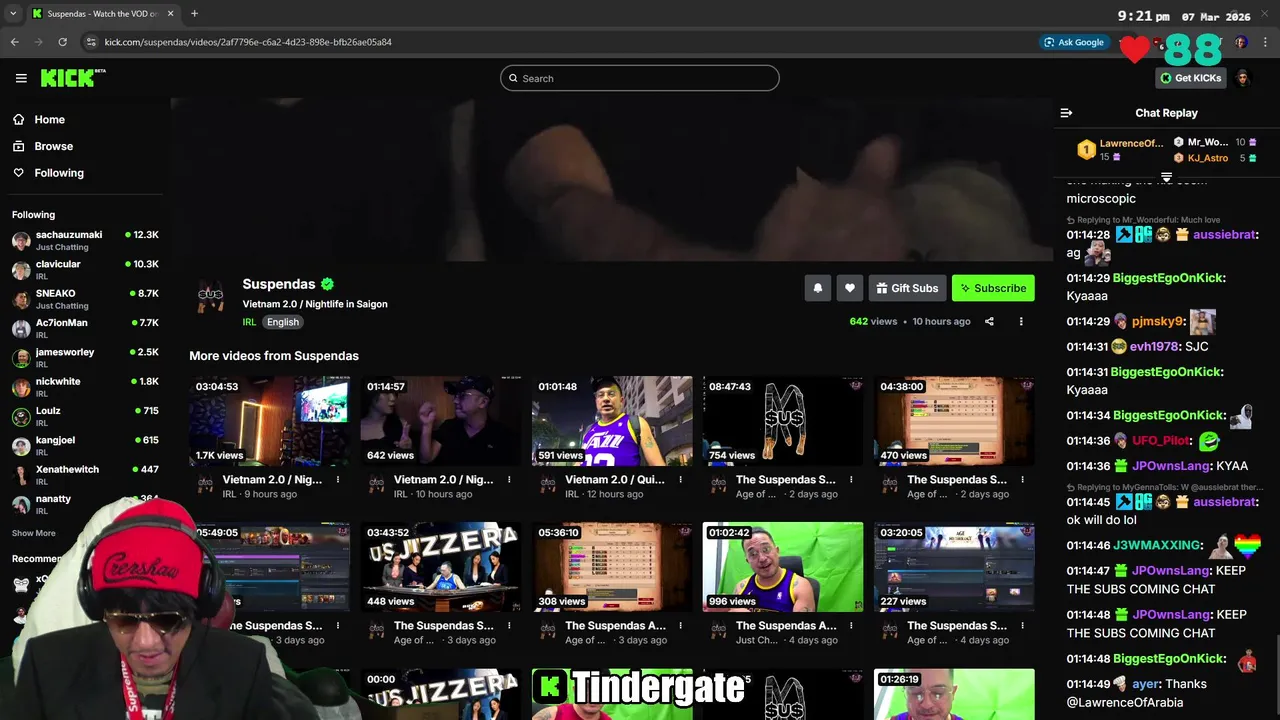Open the 04:38:00 video thumbnail
The height and width of the screenshot is (720, 1280).
(954, 421)
